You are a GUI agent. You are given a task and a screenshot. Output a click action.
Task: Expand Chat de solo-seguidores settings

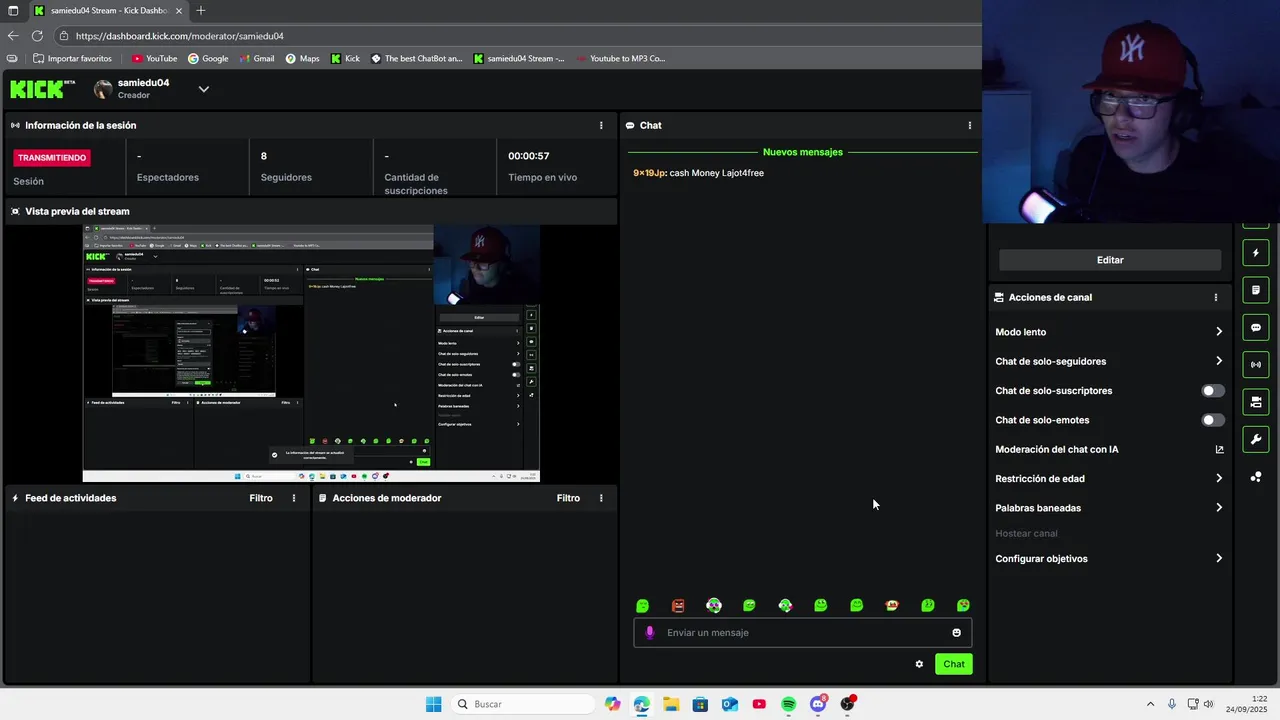[x=1109, y=361]
